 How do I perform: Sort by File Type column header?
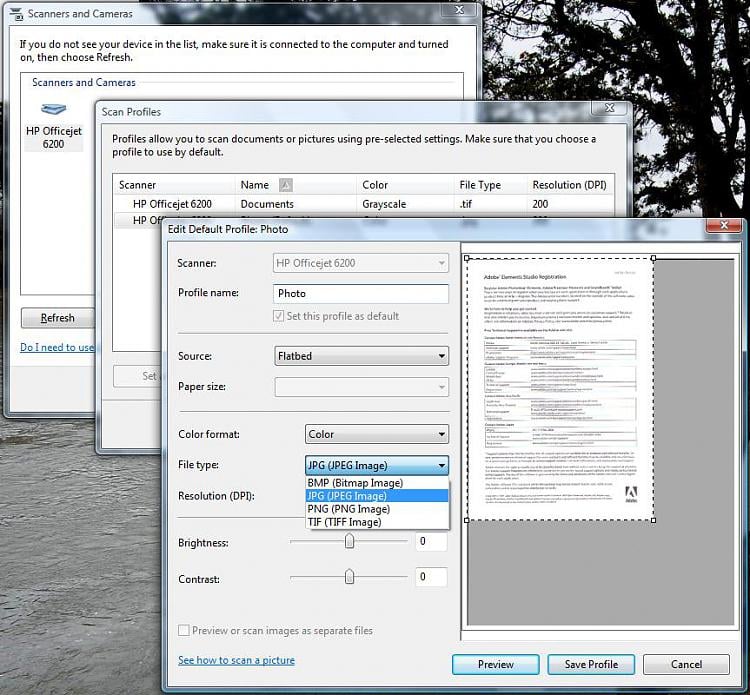click(x=491, y=185)
